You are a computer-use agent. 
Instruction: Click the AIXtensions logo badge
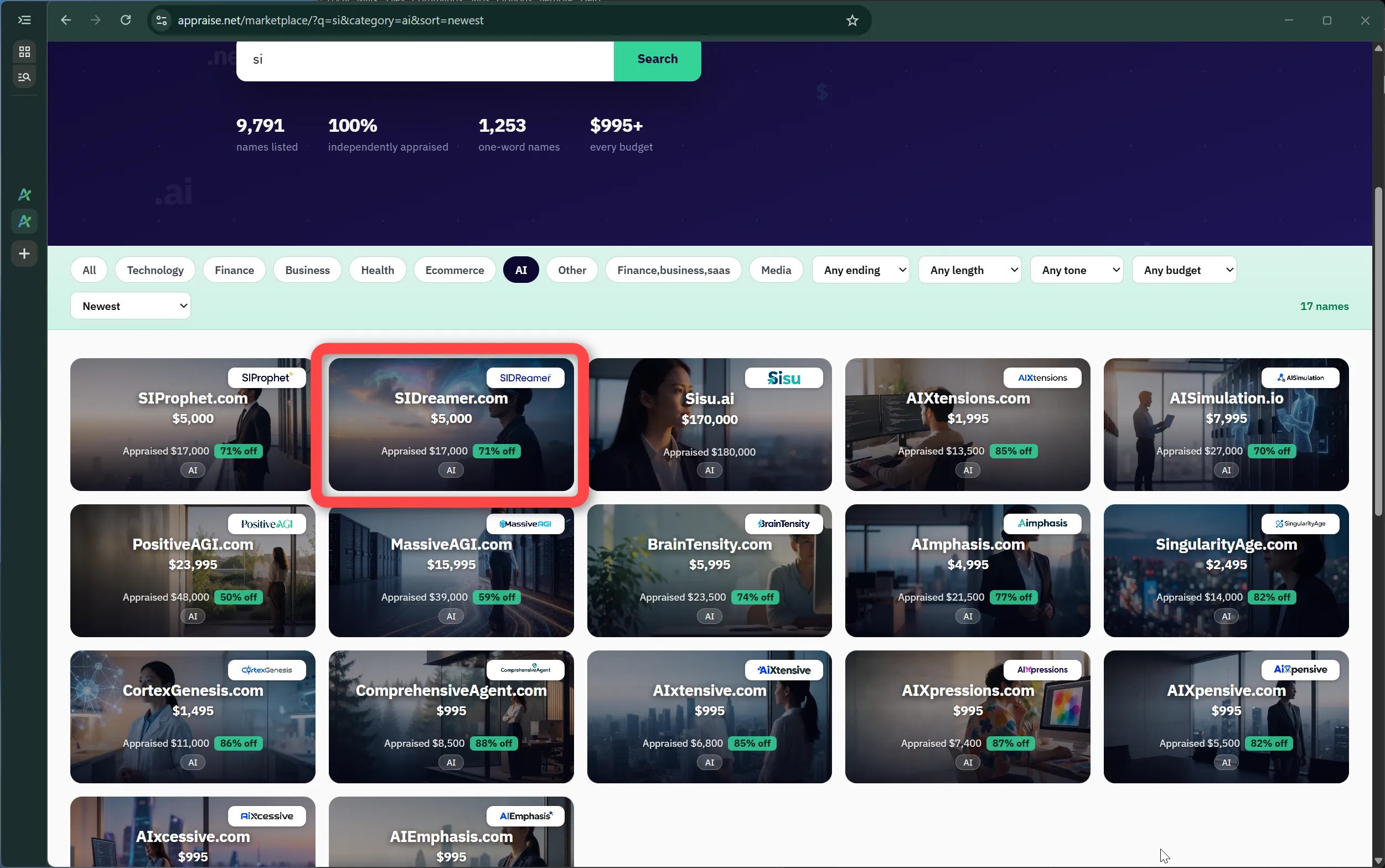coord(1042,378)
